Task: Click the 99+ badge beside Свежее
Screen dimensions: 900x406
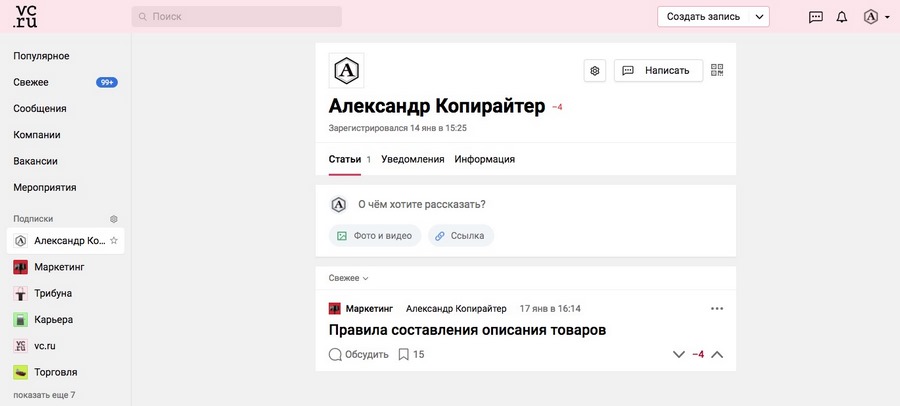Action: point(107,82)
